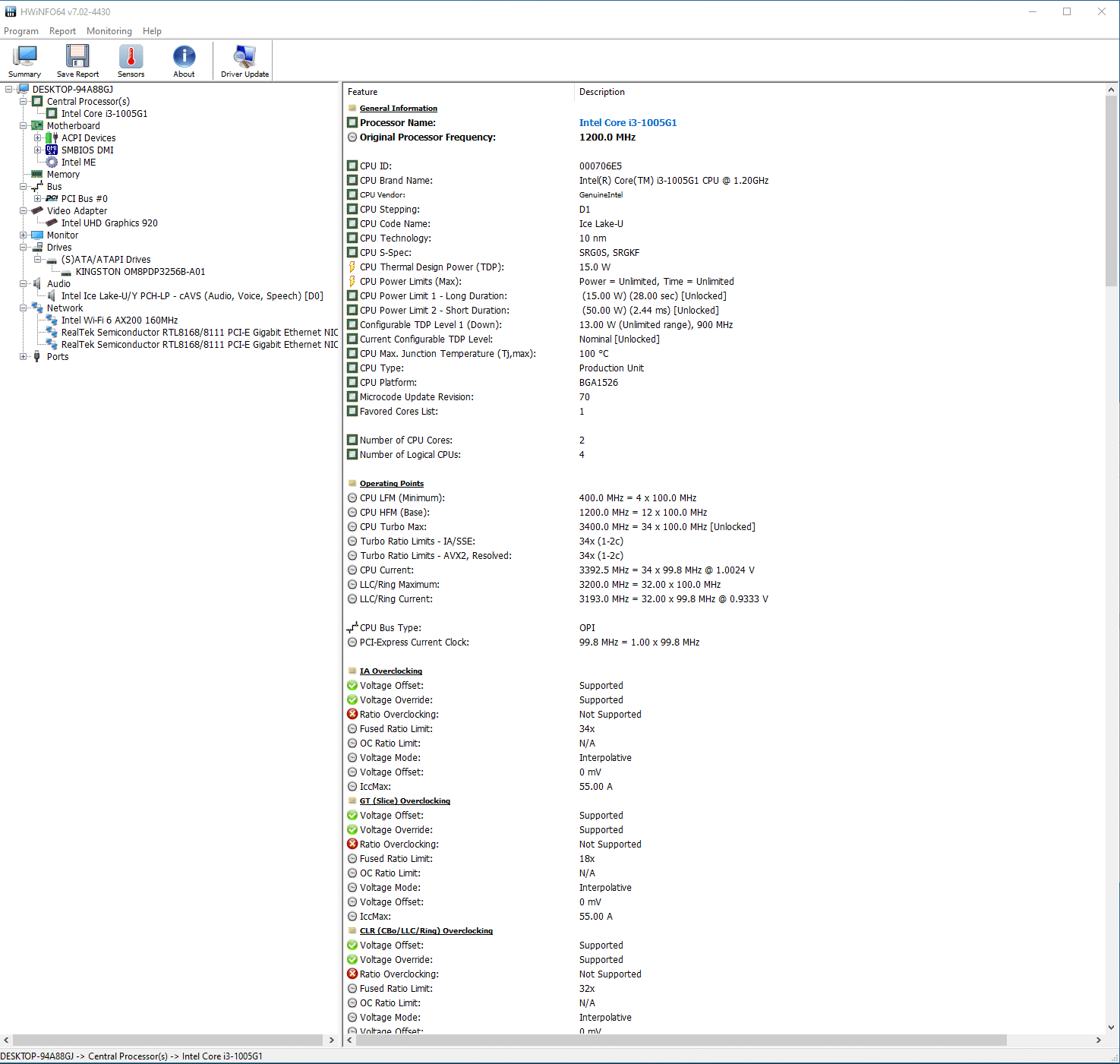Click the Drives tree icon

click(37, 247)
